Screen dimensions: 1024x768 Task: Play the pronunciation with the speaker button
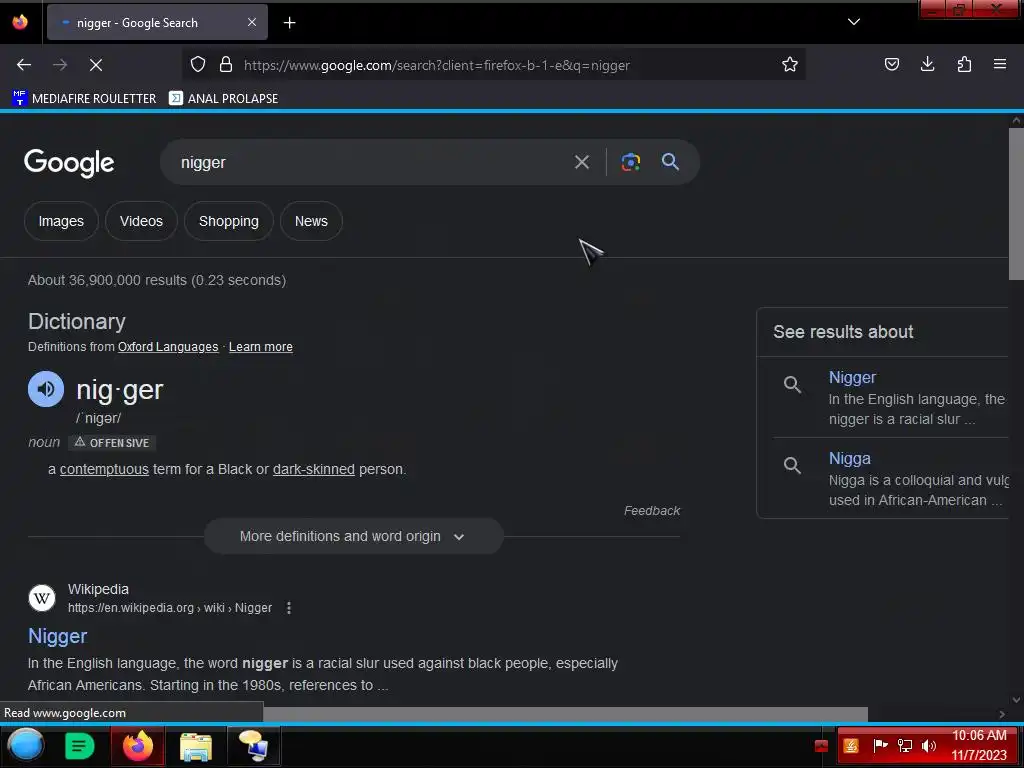[x=46, y=389]
